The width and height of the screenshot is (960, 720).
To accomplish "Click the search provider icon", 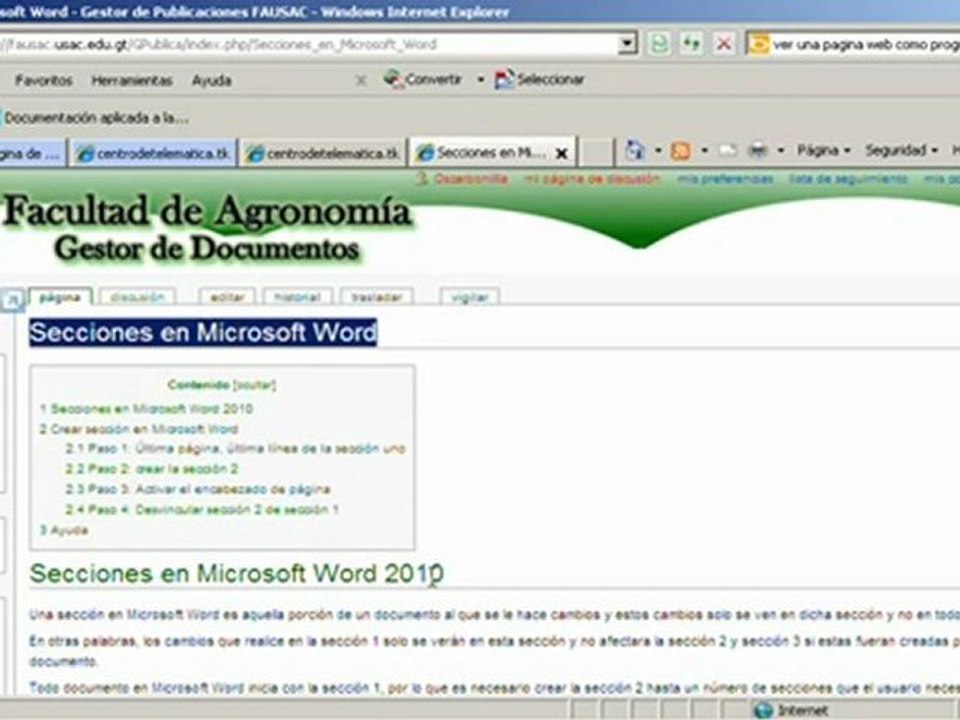I will click(759, 44).
